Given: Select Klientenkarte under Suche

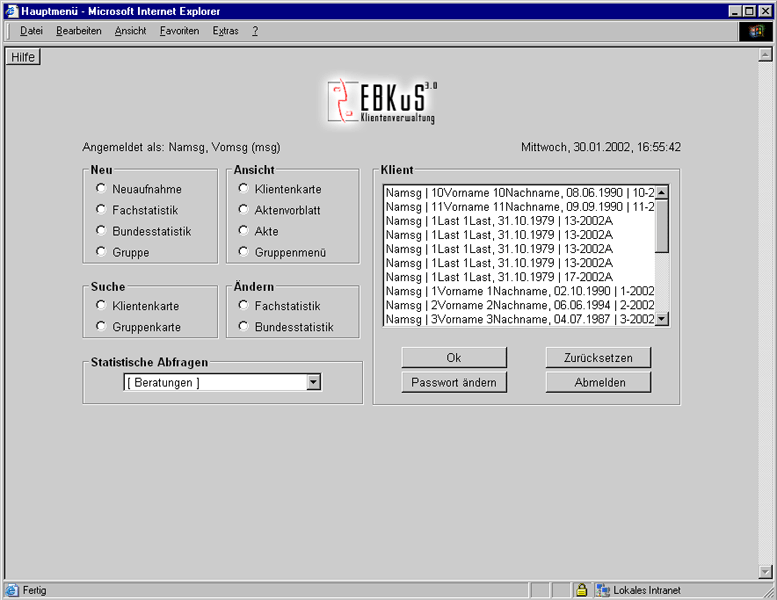Looking at the screenshot, I should click(x=101, y=305).
